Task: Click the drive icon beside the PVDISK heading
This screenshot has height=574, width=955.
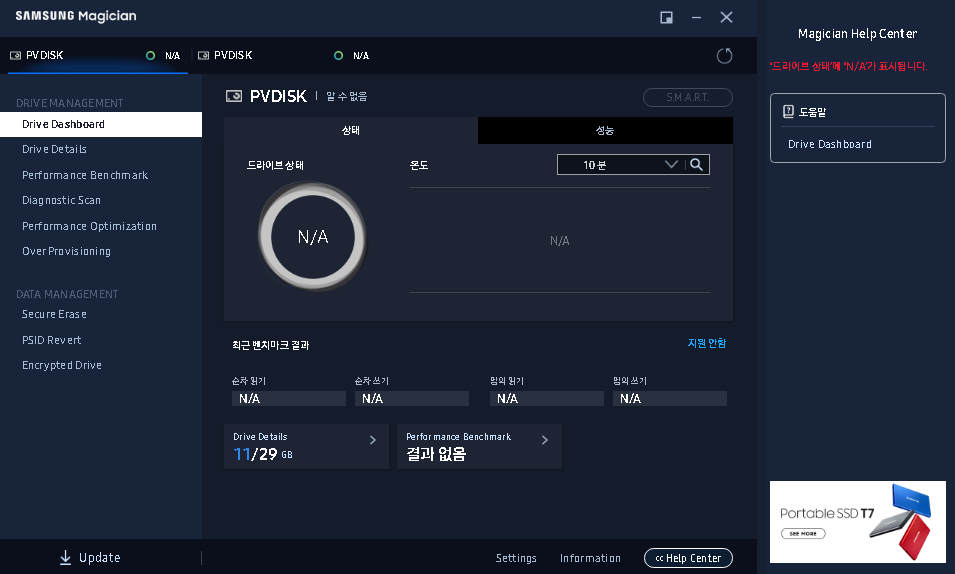Action: [x=234, y=96]
